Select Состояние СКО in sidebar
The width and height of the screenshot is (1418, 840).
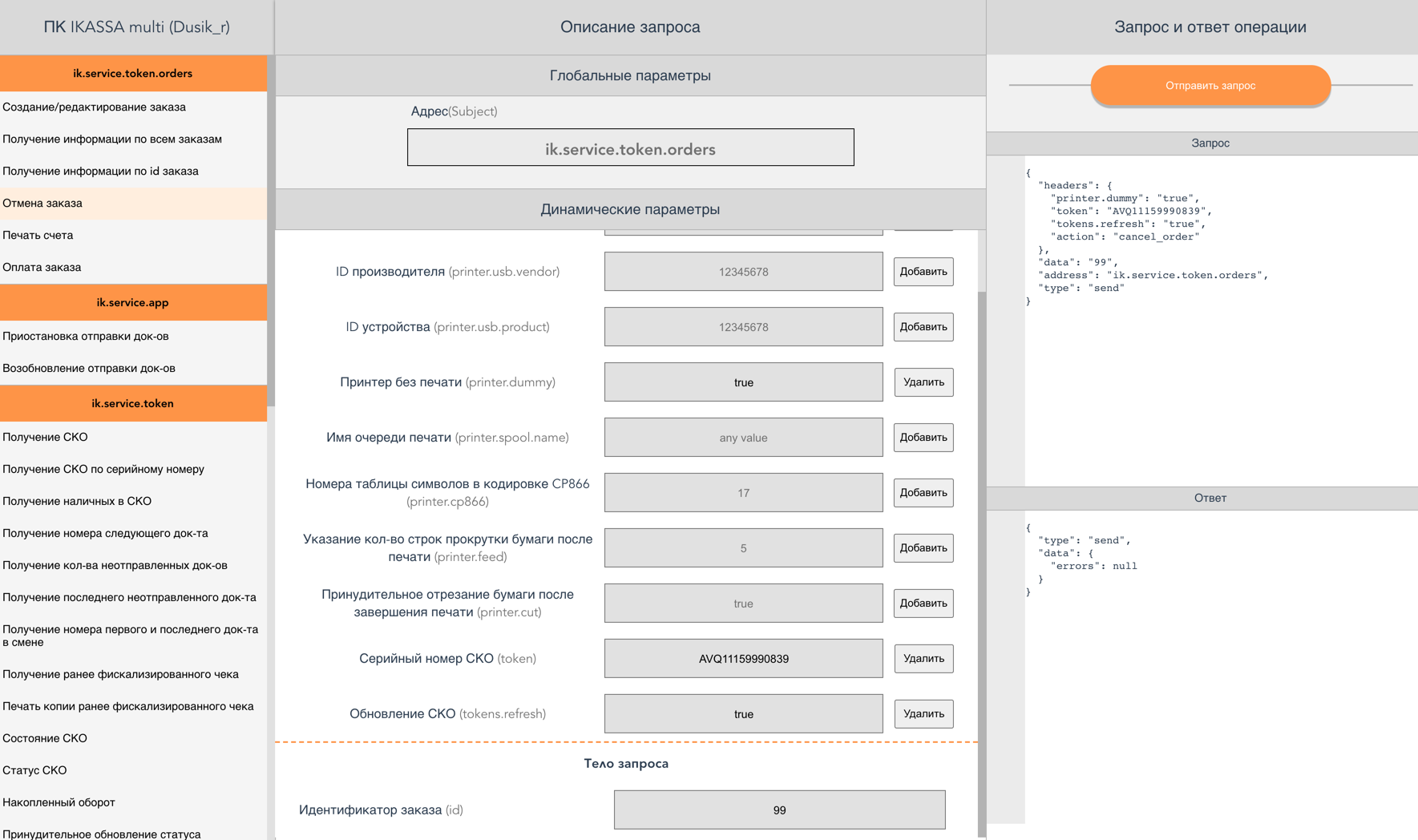tap(45, 739)
